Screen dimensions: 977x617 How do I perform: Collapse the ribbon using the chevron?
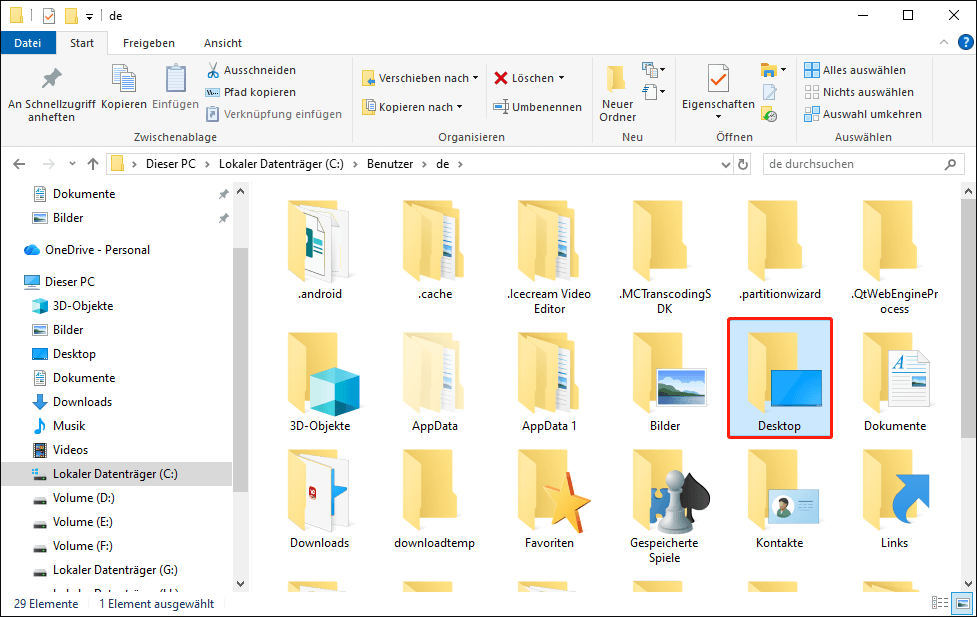(x=942, y=42)
